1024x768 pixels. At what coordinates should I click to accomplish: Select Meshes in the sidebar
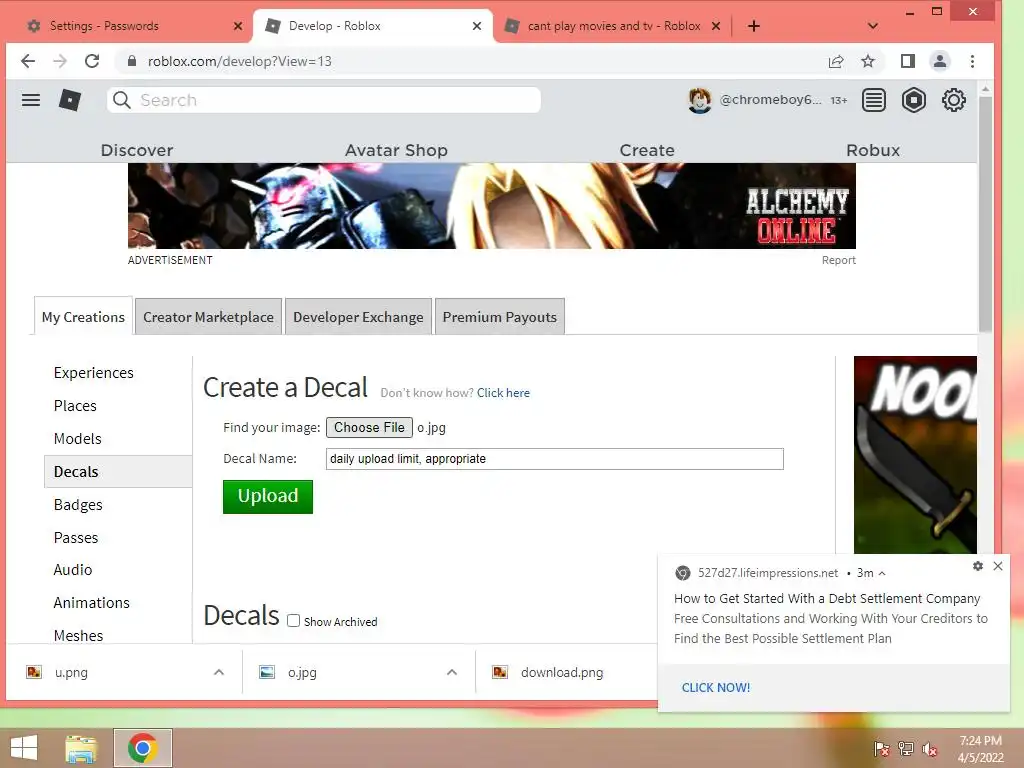pyautogui.click(x=78, y=635)
